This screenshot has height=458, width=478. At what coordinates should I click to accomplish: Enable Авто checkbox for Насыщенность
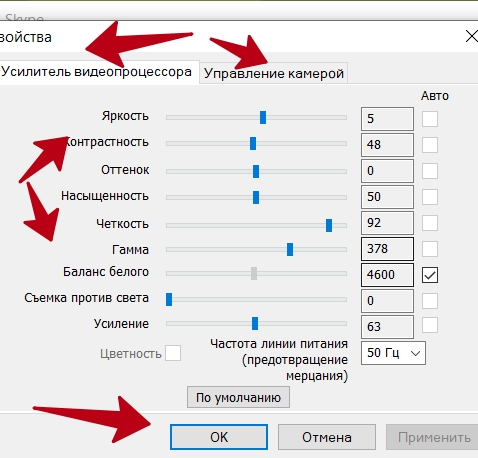430,197
